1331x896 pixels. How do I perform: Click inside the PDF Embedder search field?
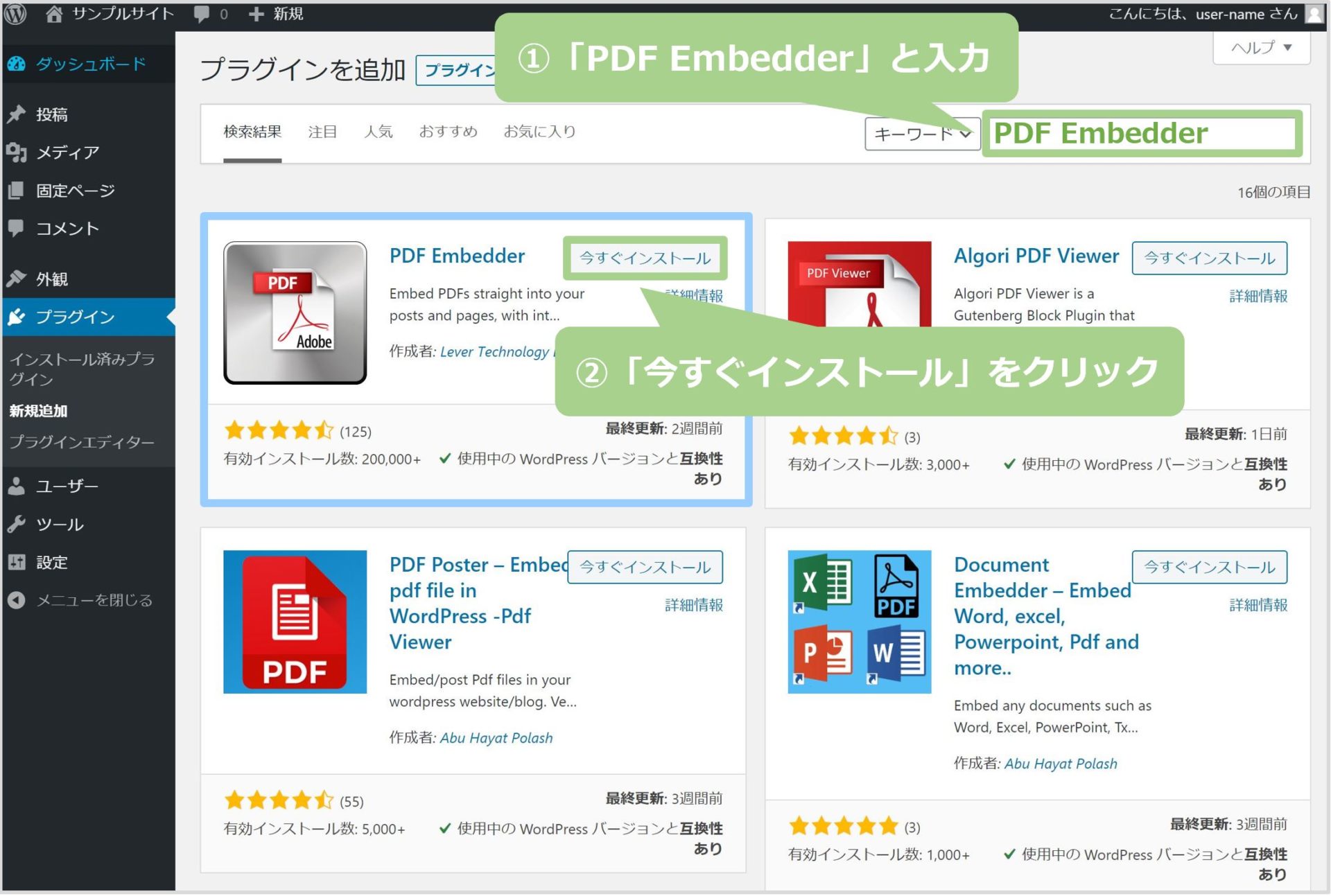coord(1144,134)
